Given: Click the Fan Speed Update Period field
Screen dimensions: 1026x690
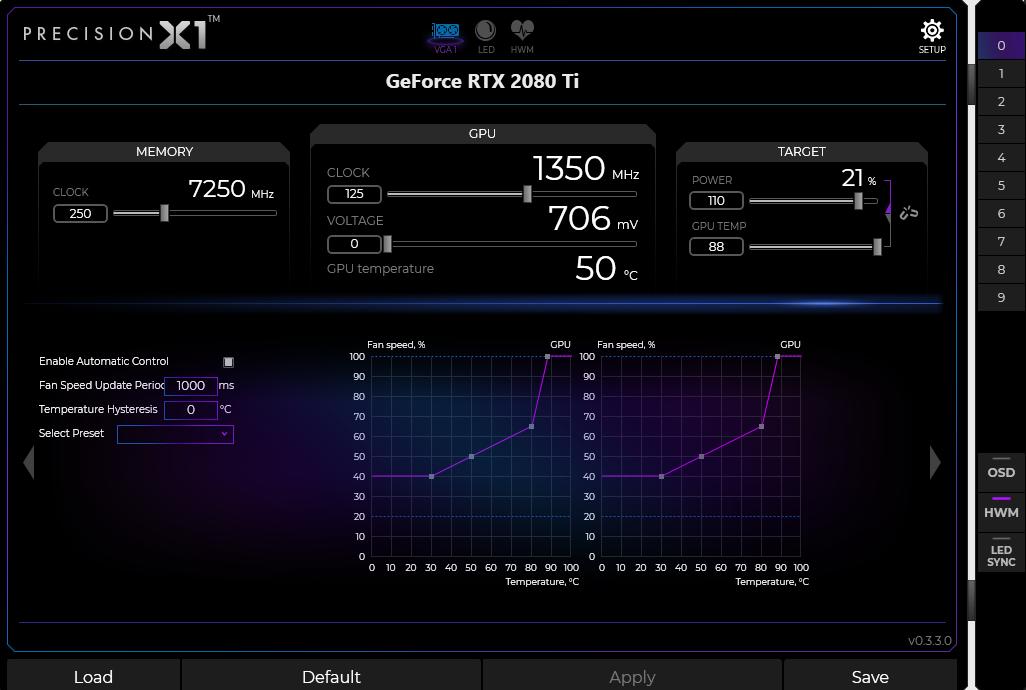Looking at the screenshot, I should (x=190, y=386).
